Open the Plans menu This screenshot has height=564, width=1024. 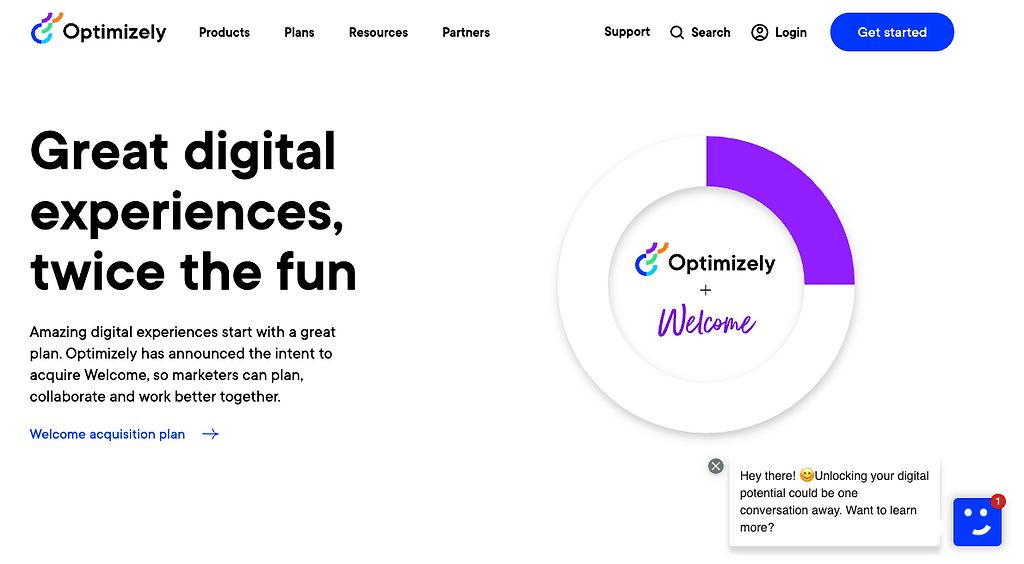299,33
